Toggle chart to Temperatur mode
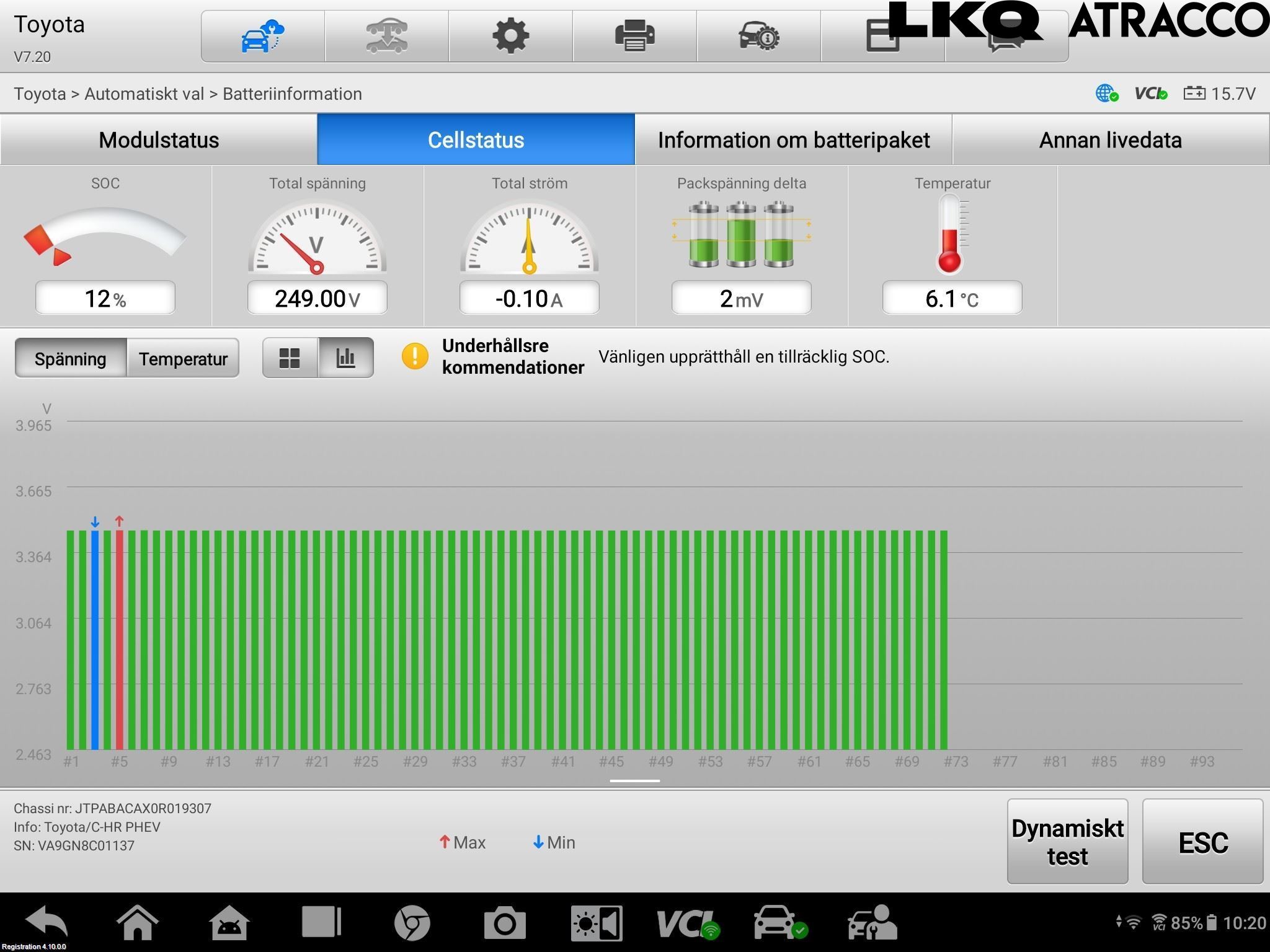 click(183, 358)
